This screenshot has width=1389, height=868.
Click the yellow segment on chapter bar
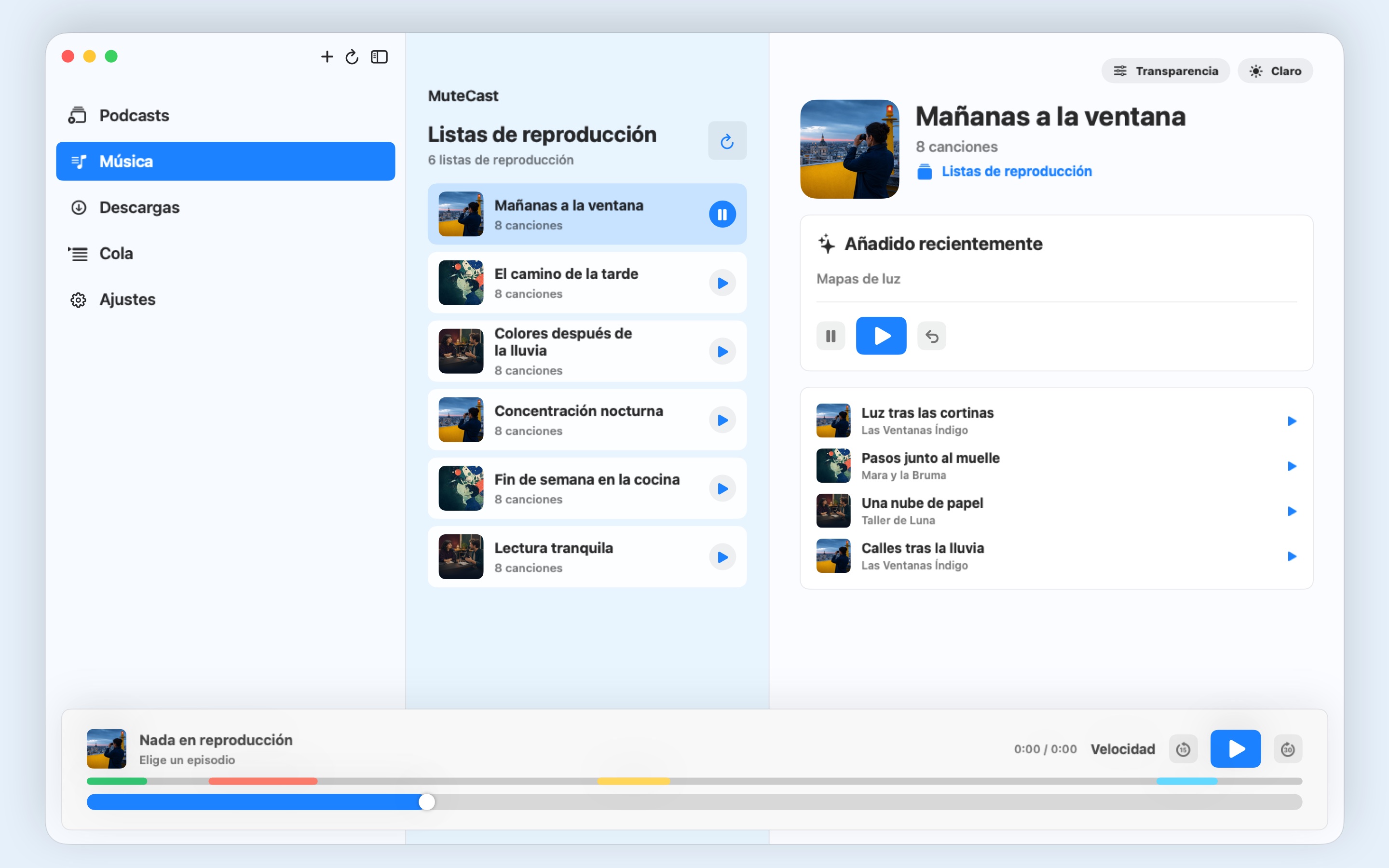pos(634,781)
